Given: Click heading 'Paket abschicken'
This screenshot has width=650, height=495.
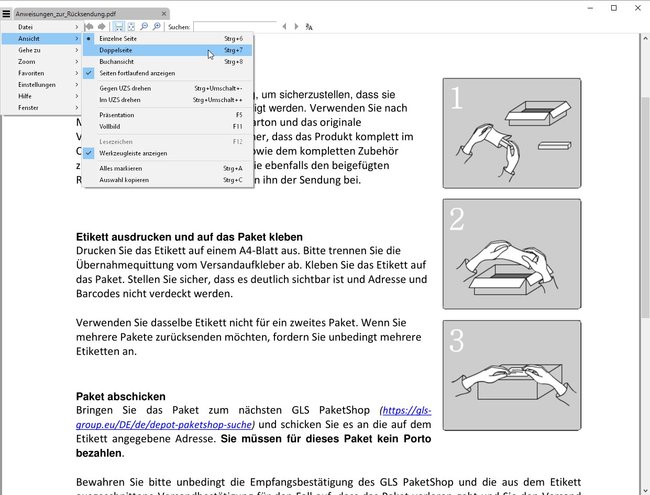Looking at the screenshot, I should coord(121,397).
